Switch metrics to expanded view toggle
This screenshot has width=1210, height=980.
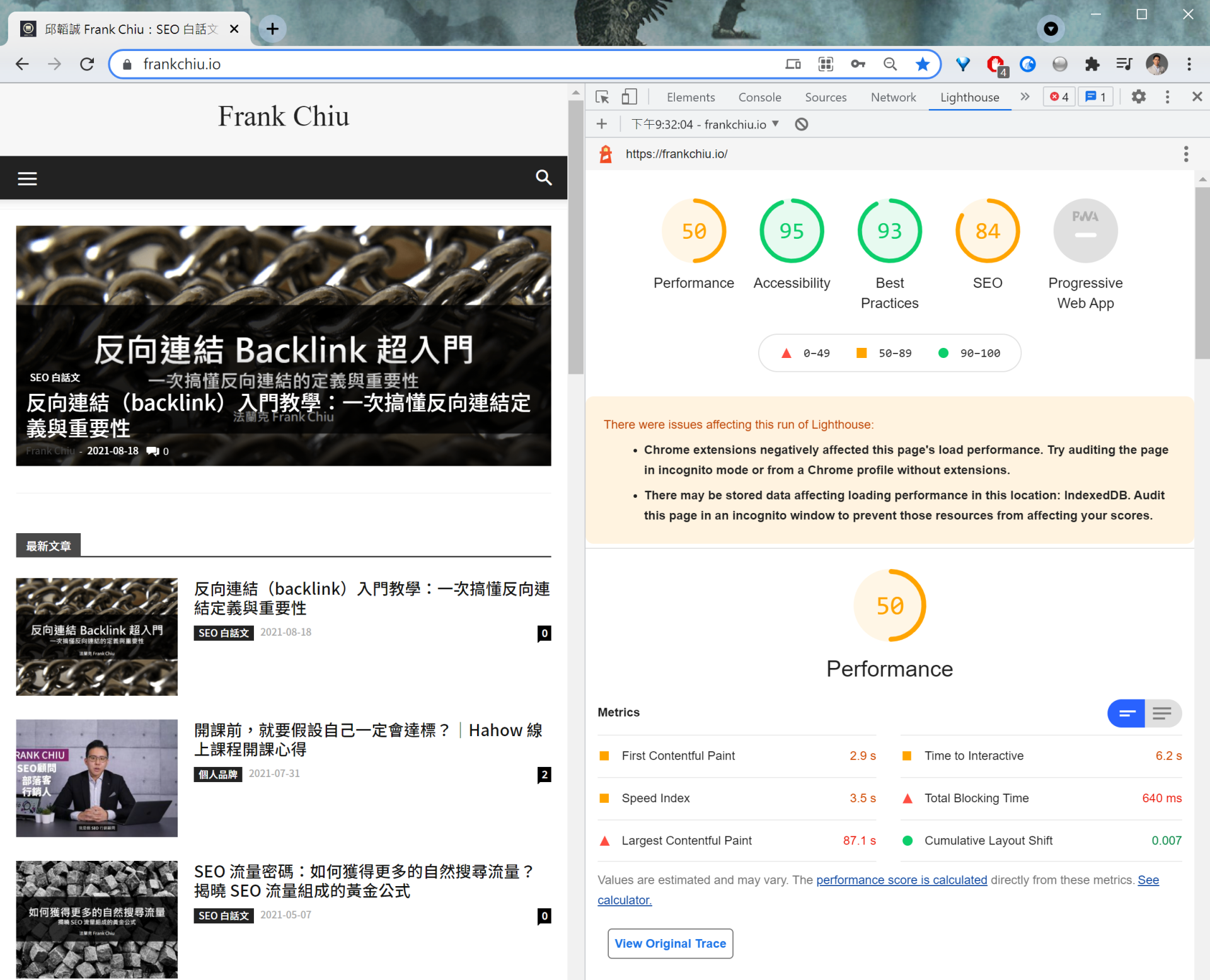[x=1163, y=713]
